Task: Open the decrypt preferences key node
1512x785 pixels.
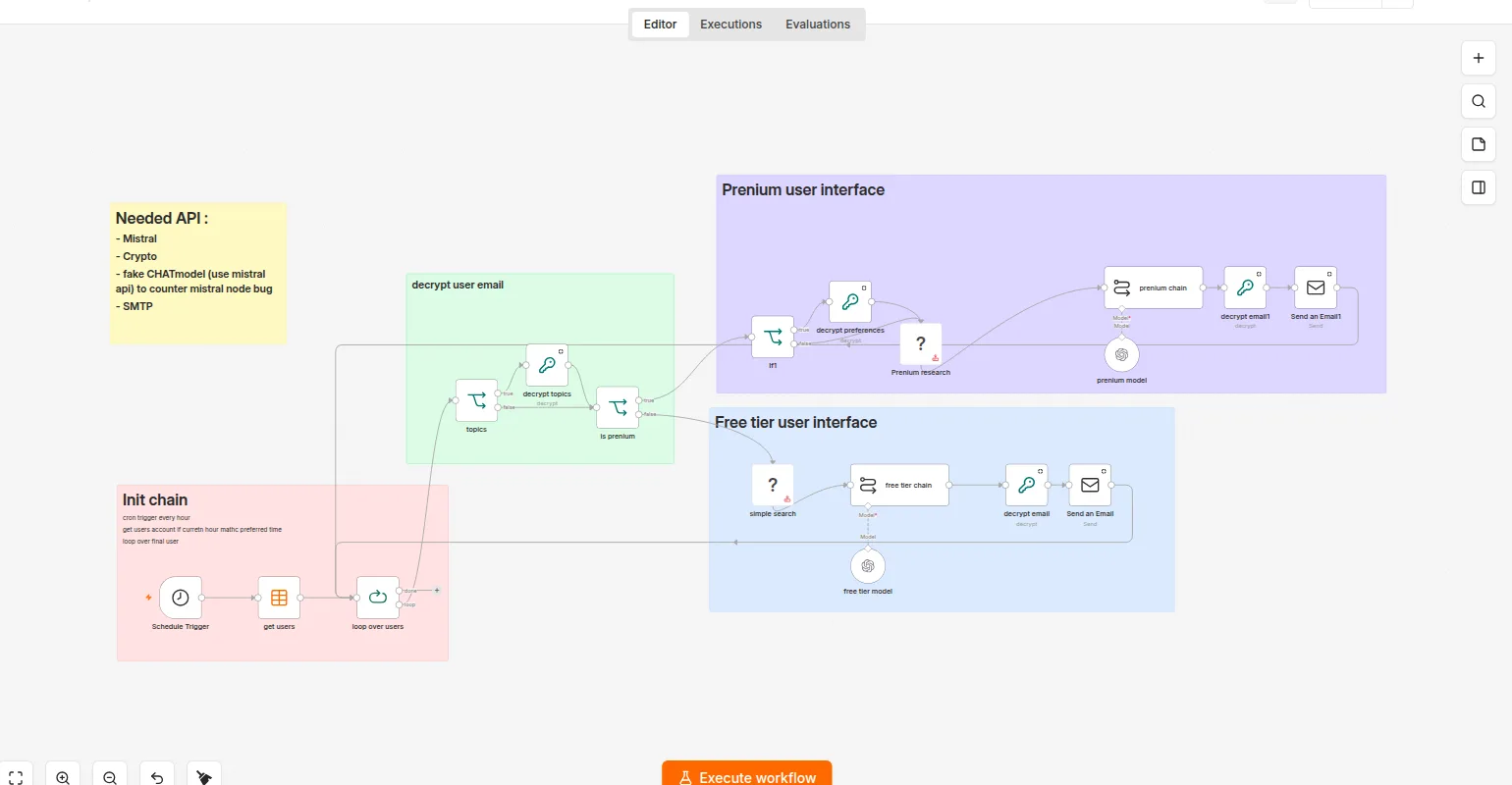Action: point(850,302)
